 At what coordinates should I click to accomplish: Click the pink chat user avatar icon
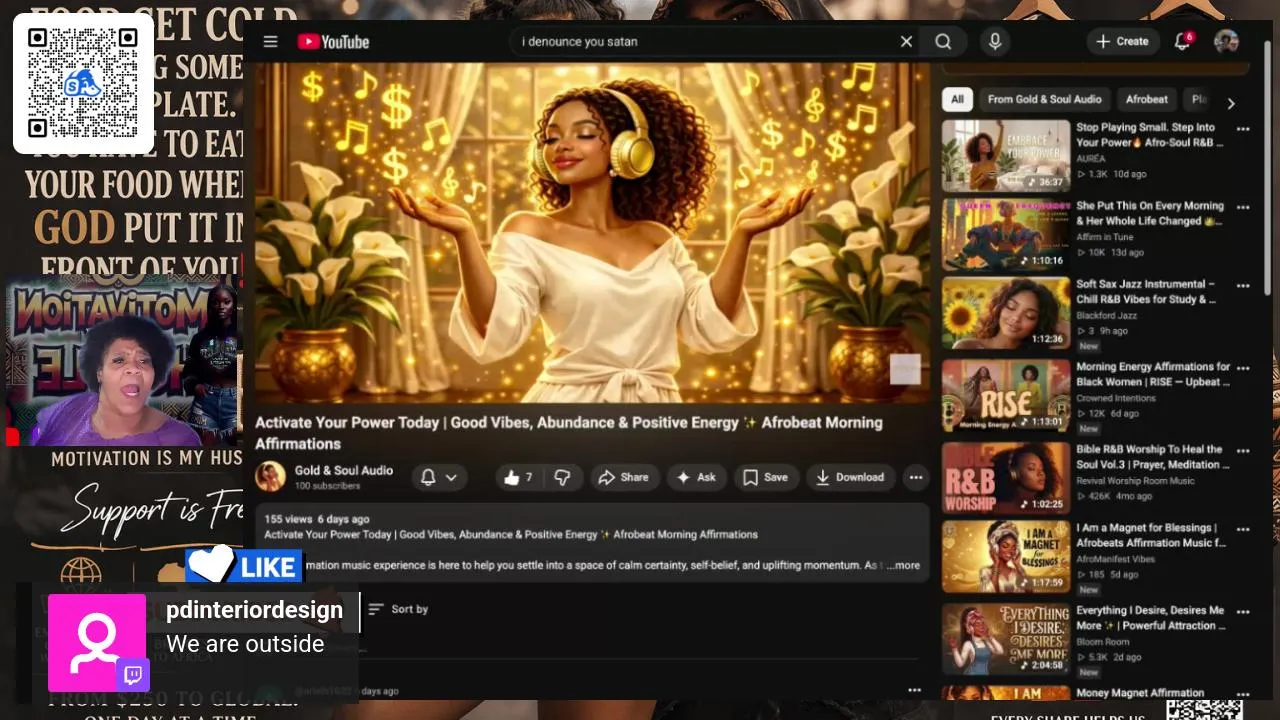click(97, 642)
